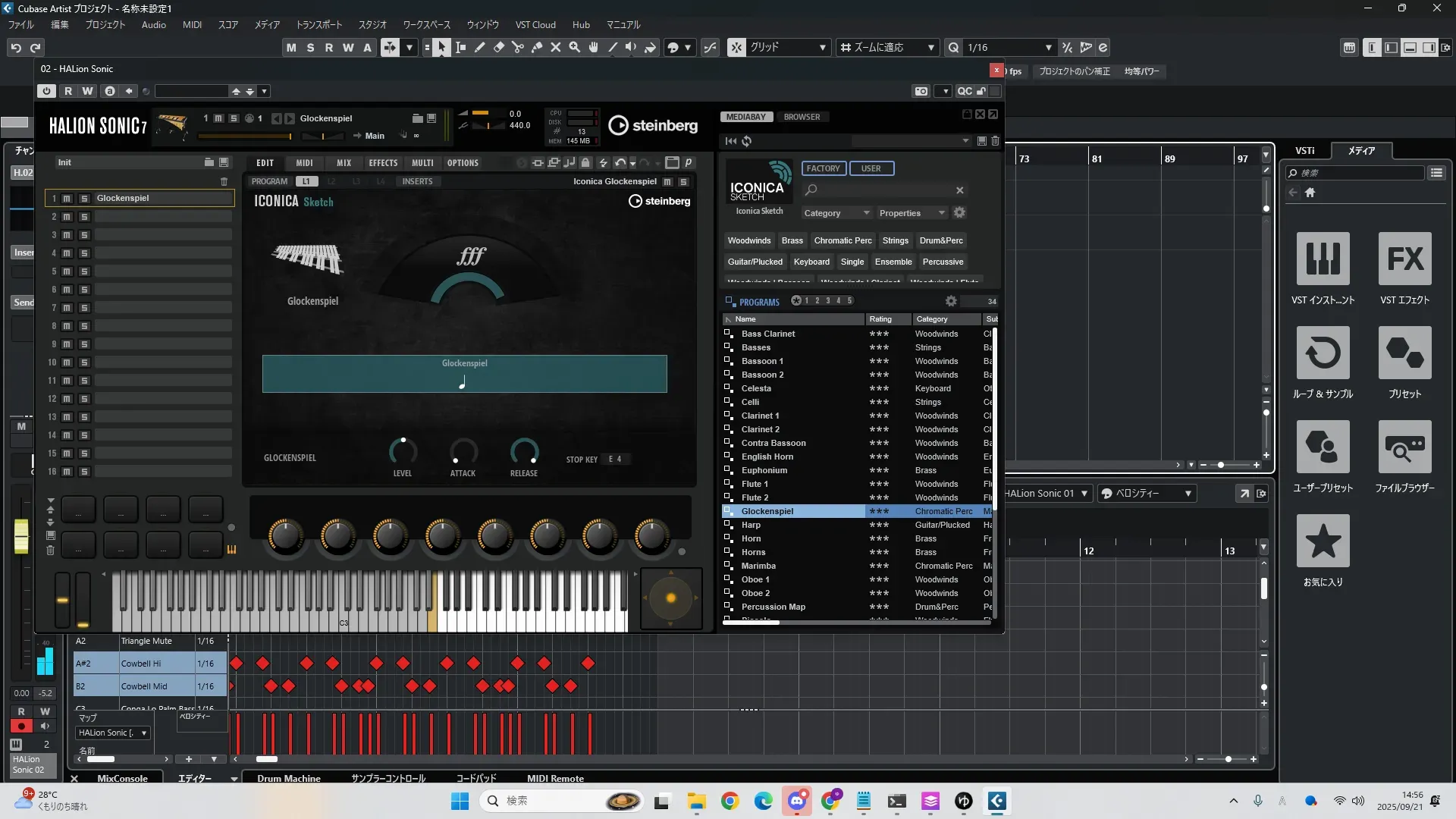Select the Split scissors tool
The width and height of the screenshot is (1456, 819).
[x=518, y=47]
